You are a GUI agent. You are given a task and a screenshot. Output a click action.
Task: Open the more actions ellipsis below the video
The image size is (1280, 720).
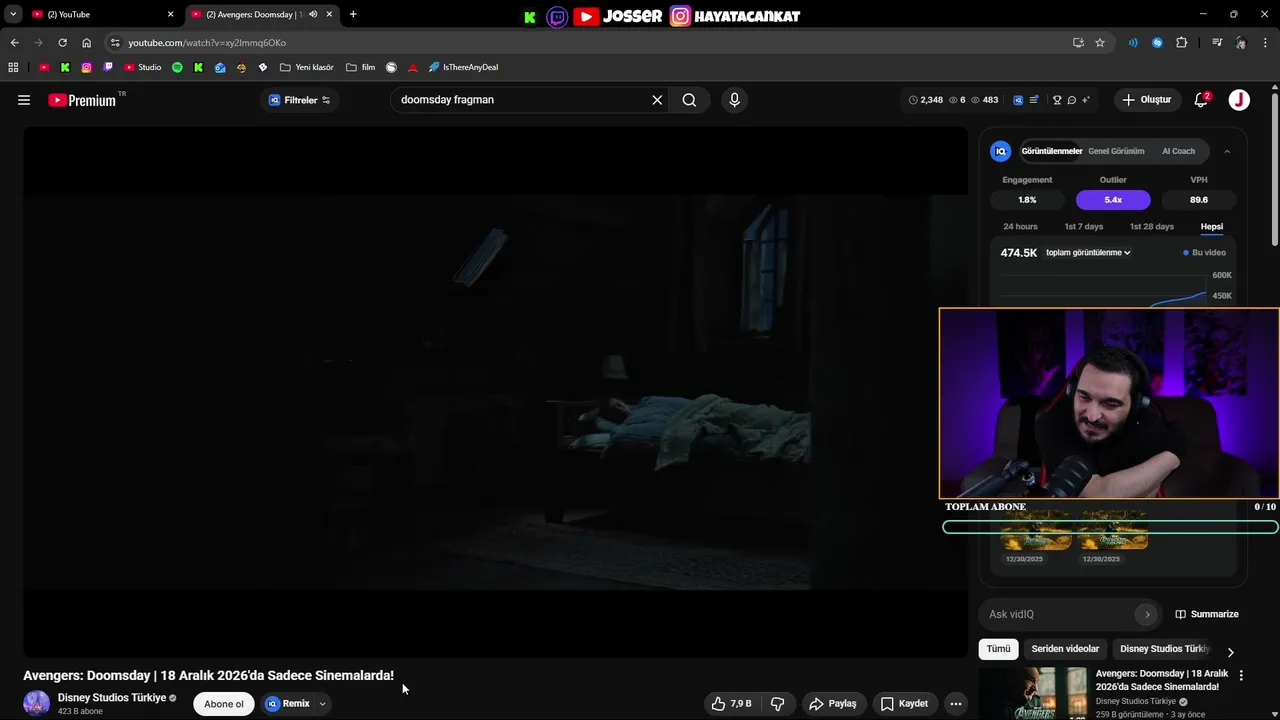point(956,704)
